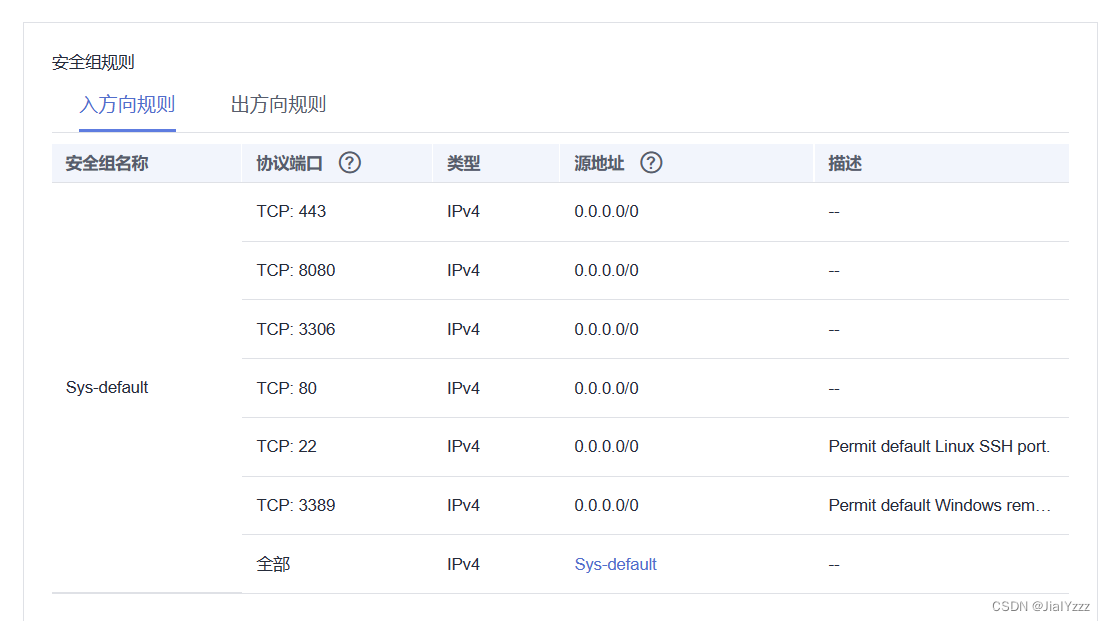
Task: Select the TCP: 22 rule row
Action: pyautogui.click(x=655, y=447)
